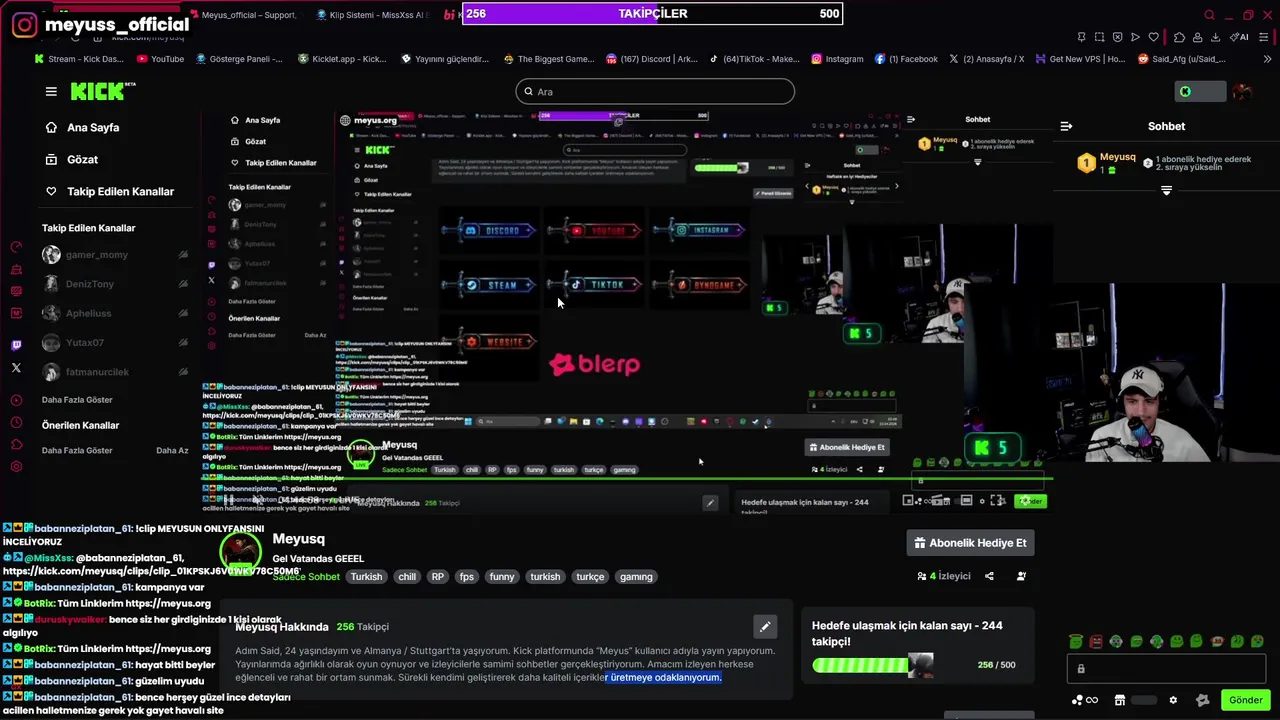1280x720 pixels.
Task: Open the Stream - Kick Dashboard bookmark
Action: (79, 59)
